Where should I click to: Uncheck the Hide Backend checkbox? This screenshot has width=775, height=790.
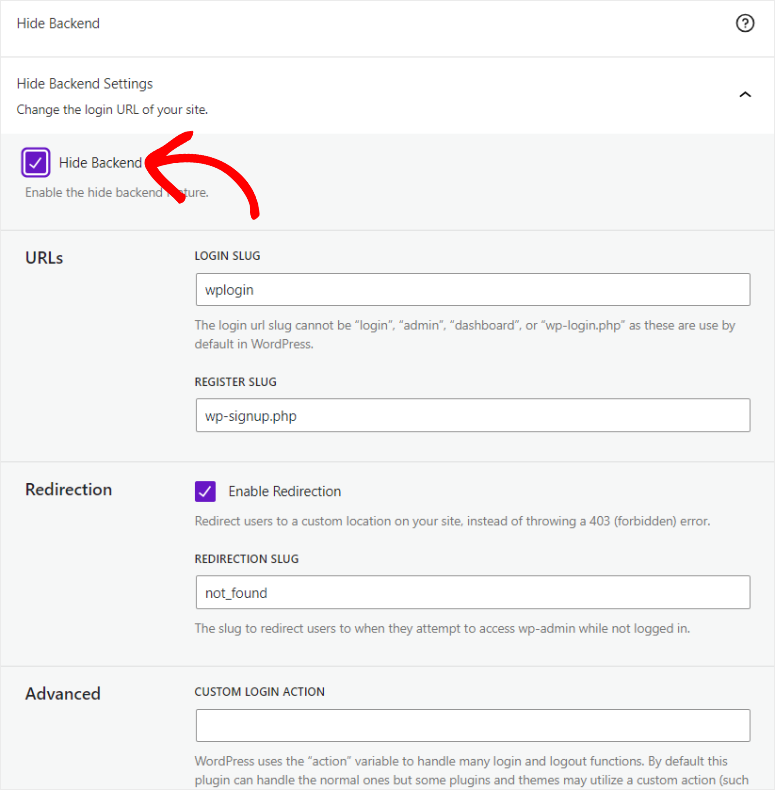tap(35, 162)
